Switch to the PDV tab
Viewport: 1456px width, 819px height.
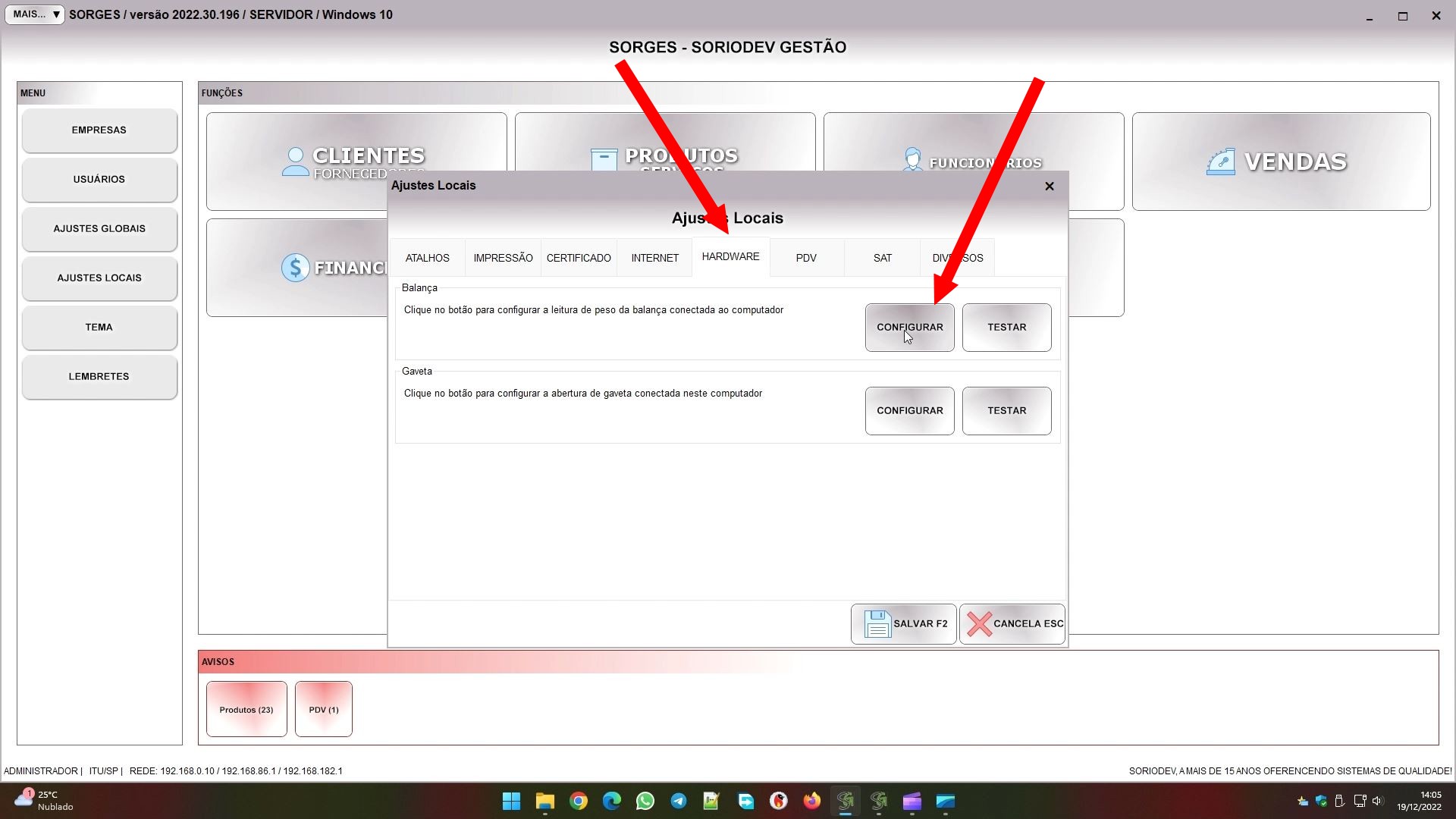[806, 258]
